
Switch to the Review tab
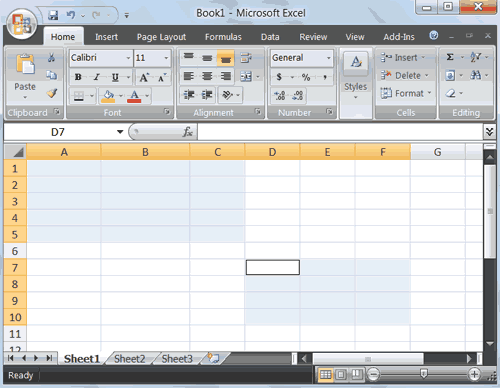coord(313,37)
